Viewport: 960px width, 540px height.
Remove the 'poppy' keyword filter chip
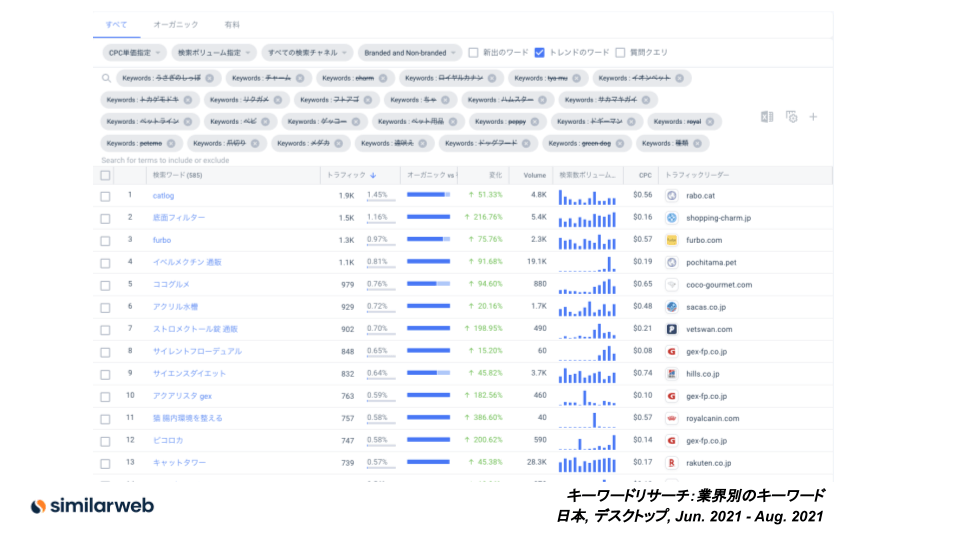point(534,122)
